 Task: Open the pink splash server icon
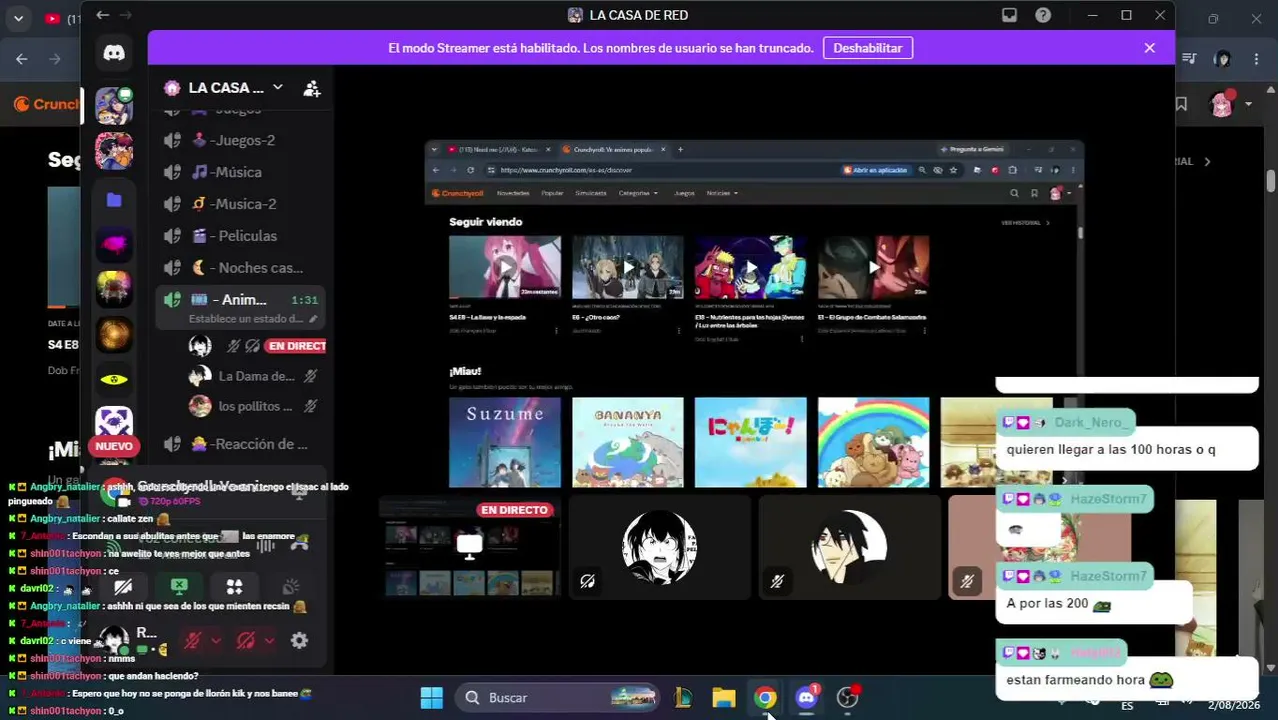[x=114, y=244]
